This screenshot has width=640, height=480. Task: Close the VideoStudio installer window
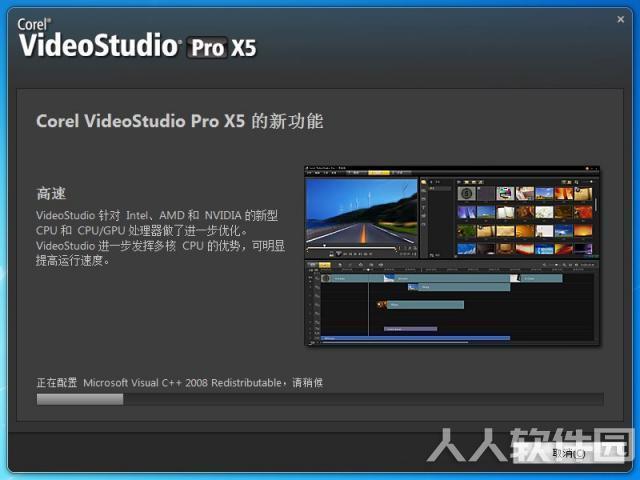click(x=620, y=19)
